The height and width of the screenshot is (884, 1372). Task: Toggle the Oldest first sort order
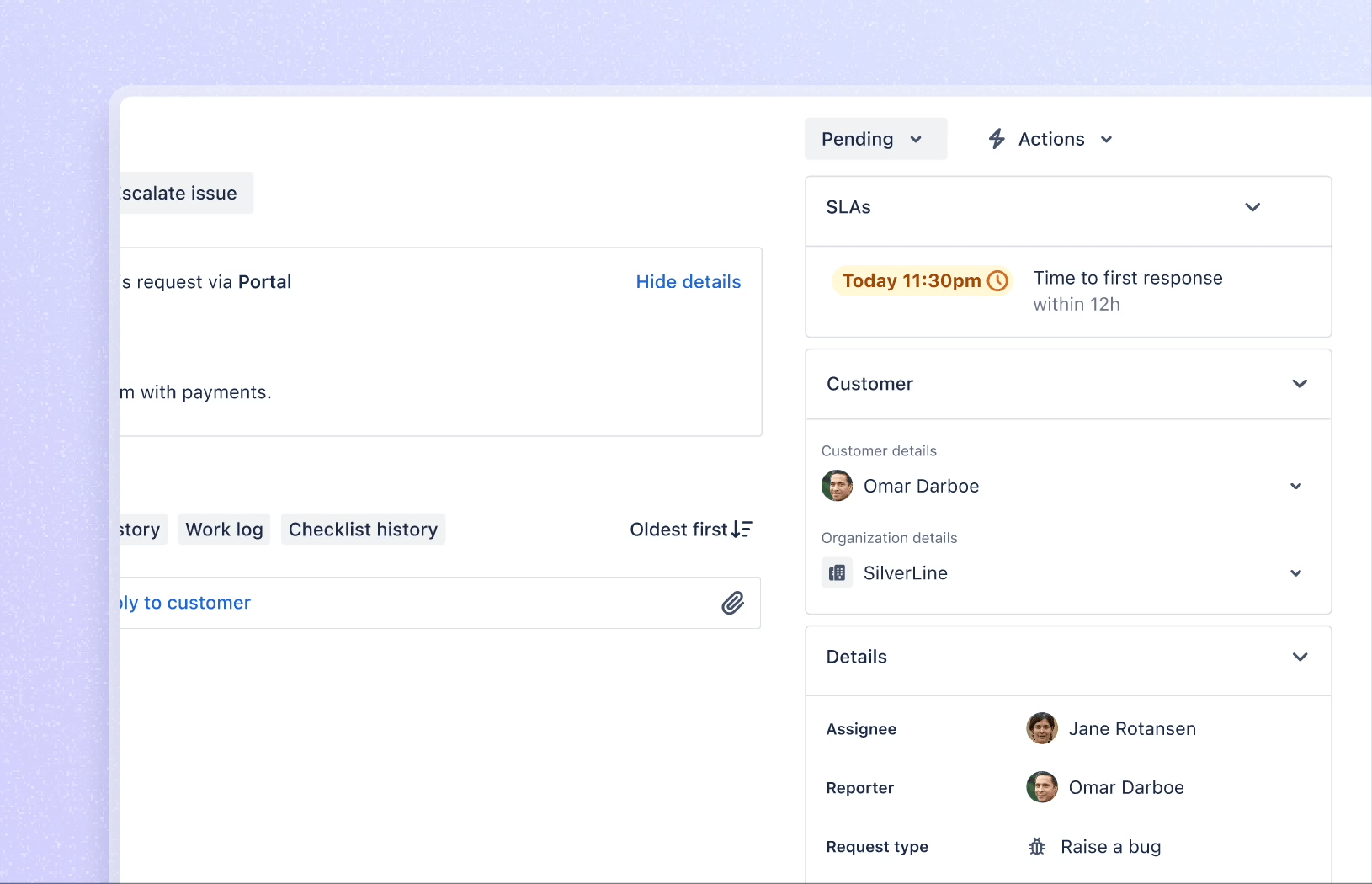(x=690, y=529)
